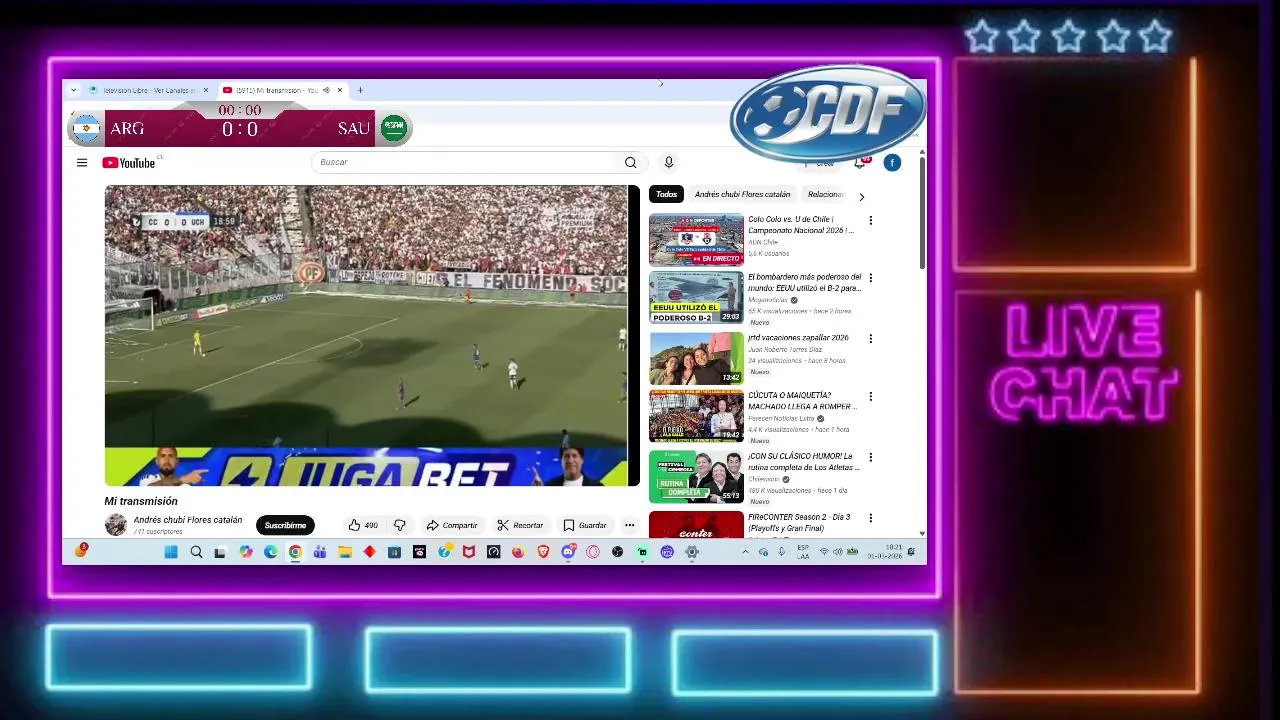Like the video with thumbs up
This screenshot has height=720, width=1280.
click(363, 525)
